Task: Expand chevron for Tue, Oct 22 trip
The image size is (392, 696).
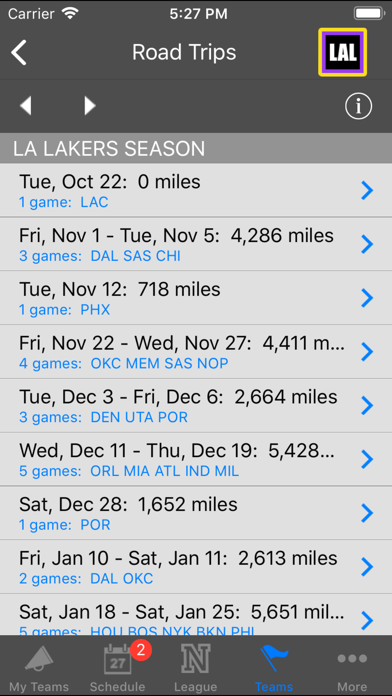Action: coord(367,191)
